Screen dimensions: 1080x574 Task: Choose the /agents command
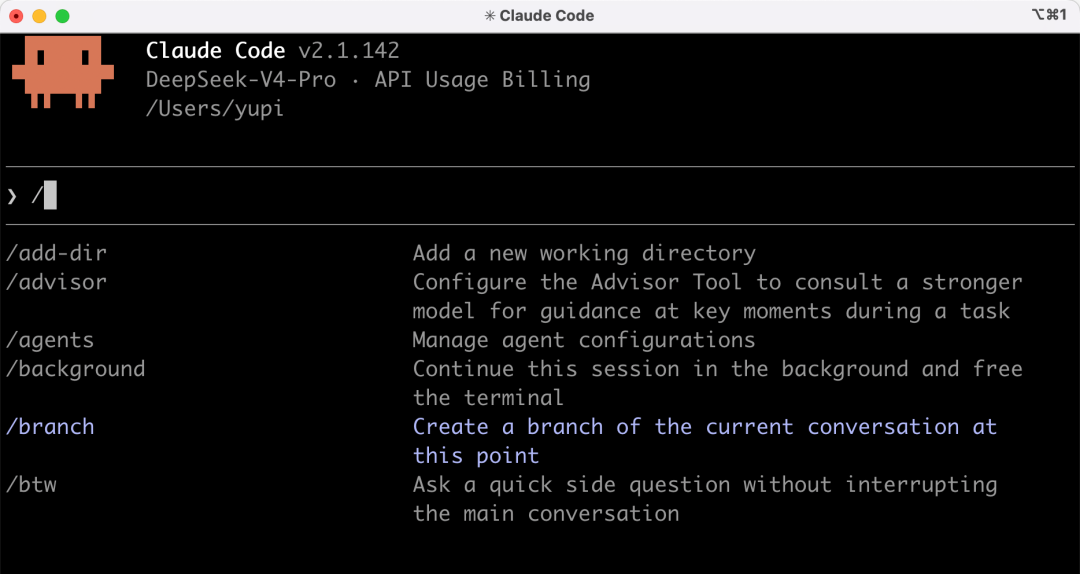(50, 340)
